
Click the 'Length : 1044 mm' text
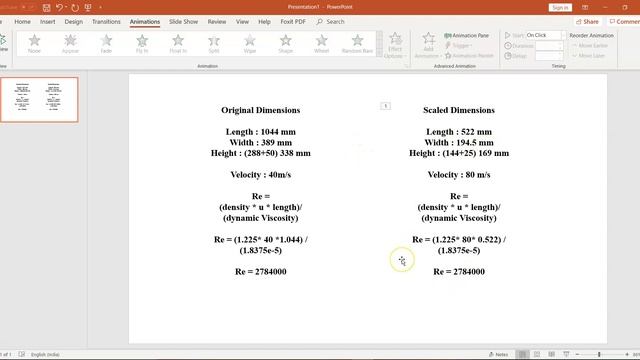pos(260,132)
